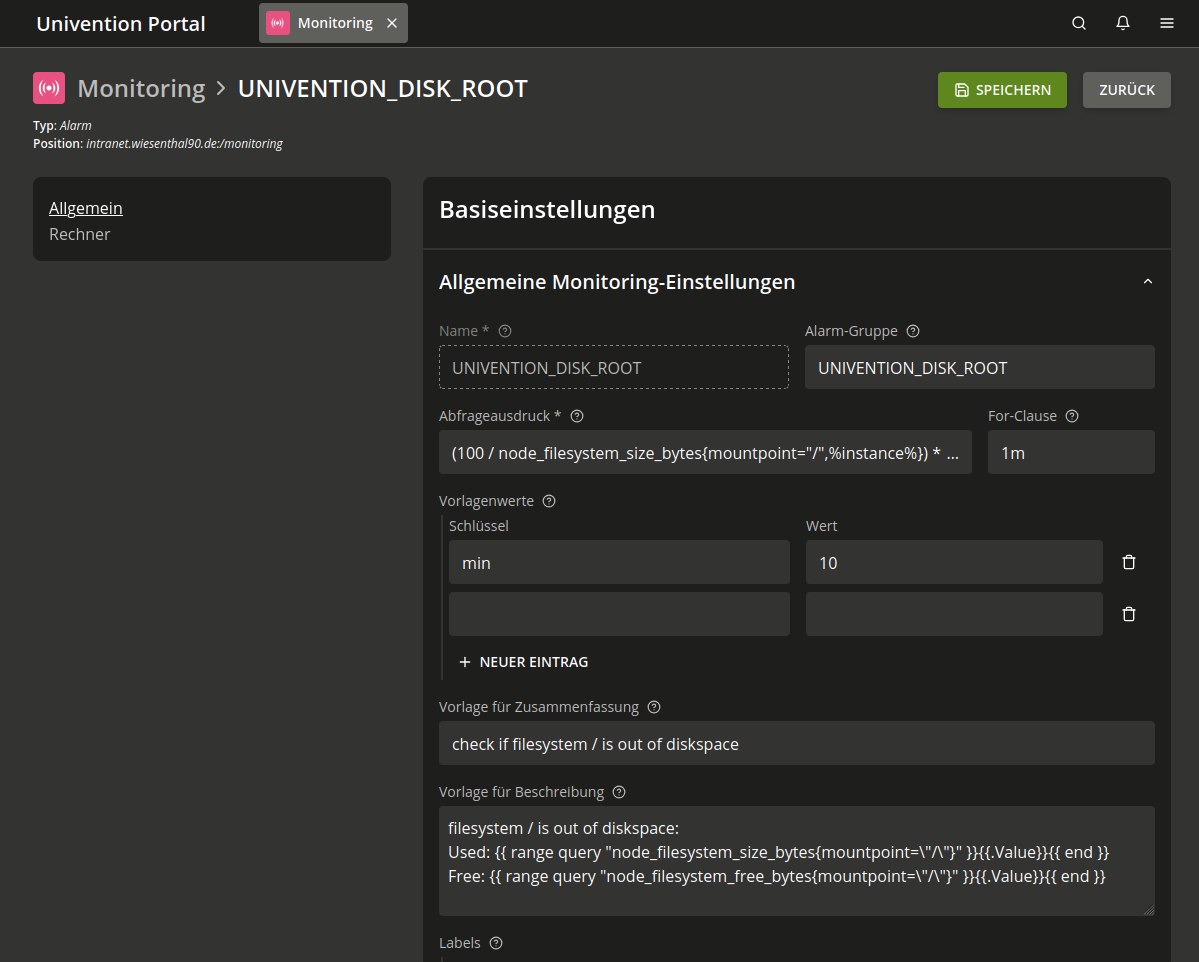The height and width of the screenshot is (962, 1199).
Task: Click the empty Wert field
Action: click(954, 614)
